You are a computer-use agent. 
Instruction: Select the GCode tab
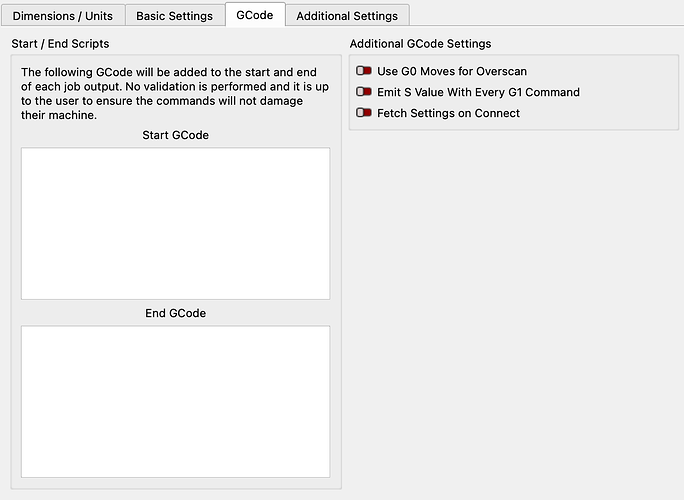(x=254, y=15)
